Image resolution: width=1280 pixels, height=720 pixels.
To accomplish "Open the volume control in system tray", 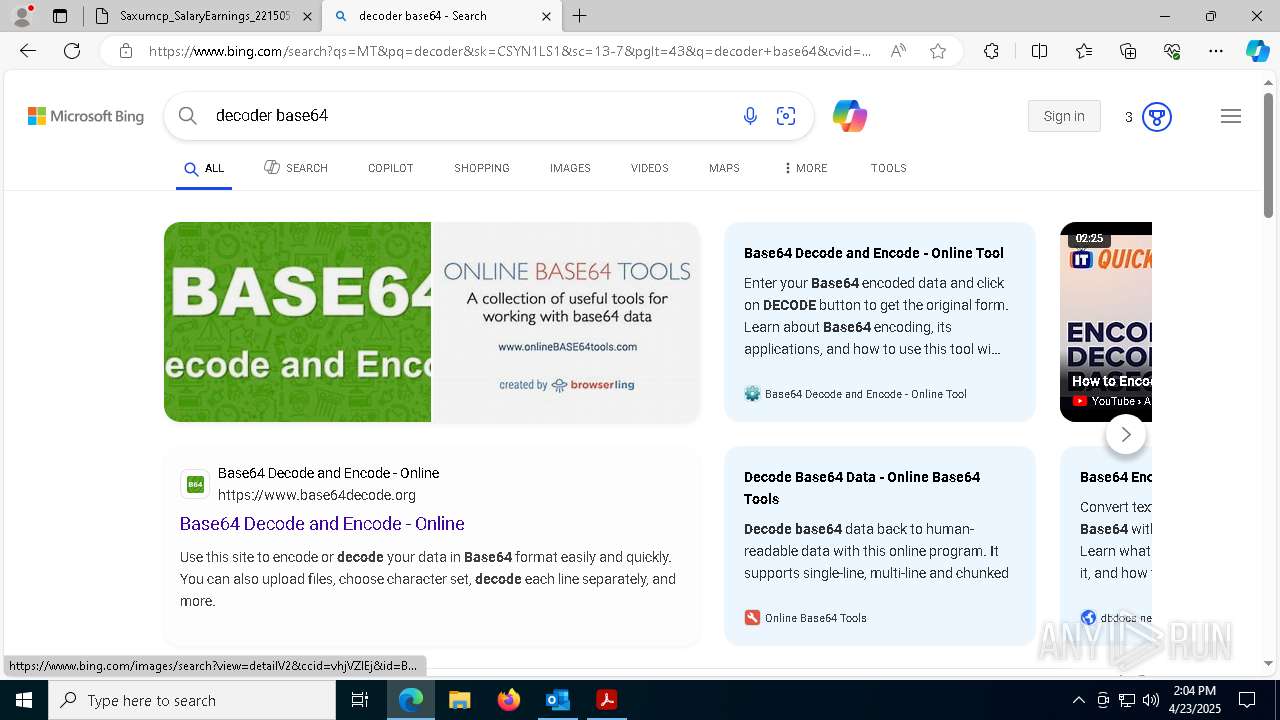I will [1151, 700].
